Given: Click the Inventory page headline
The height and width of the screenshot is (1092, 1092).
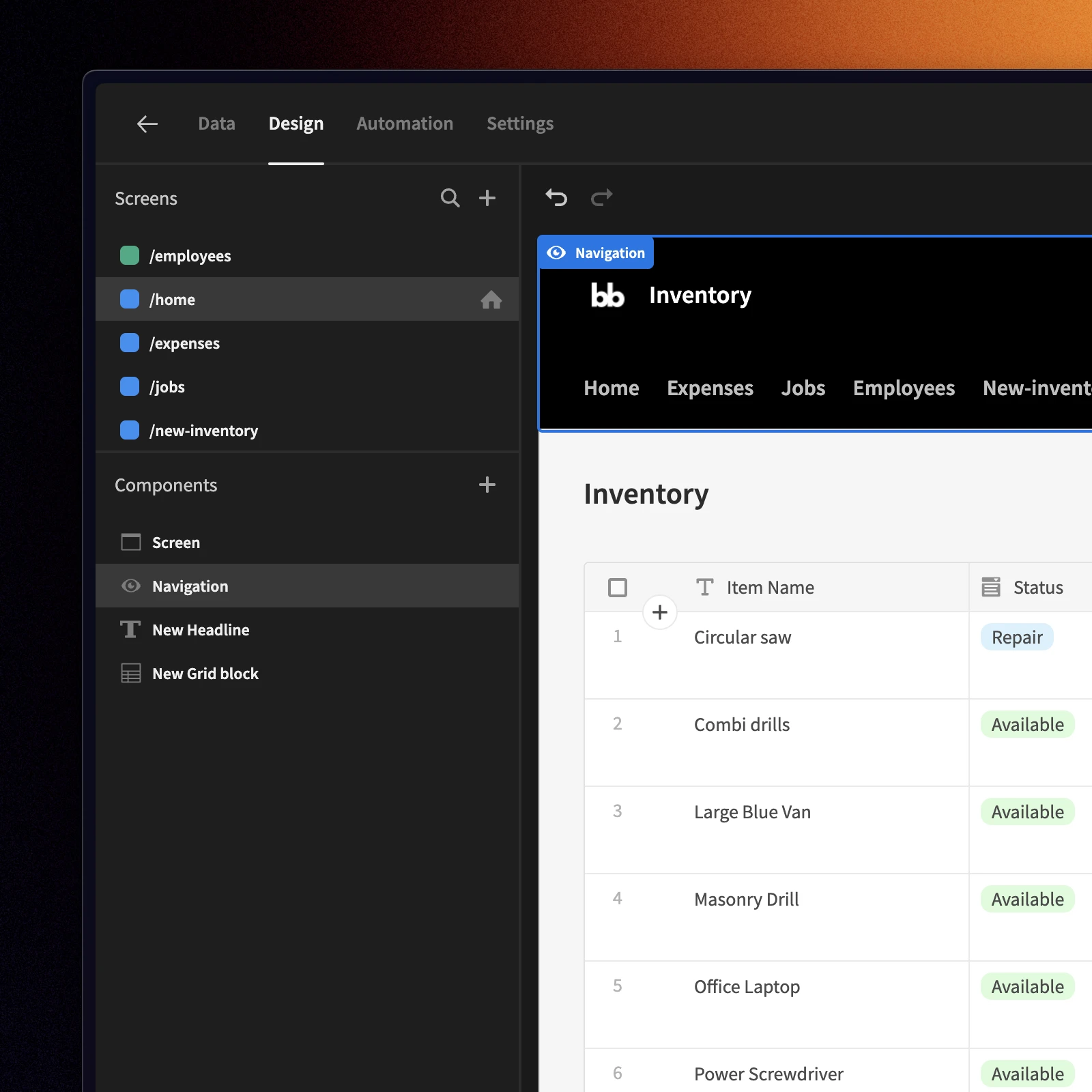Looking at the screenshot, I should point(646,494).
